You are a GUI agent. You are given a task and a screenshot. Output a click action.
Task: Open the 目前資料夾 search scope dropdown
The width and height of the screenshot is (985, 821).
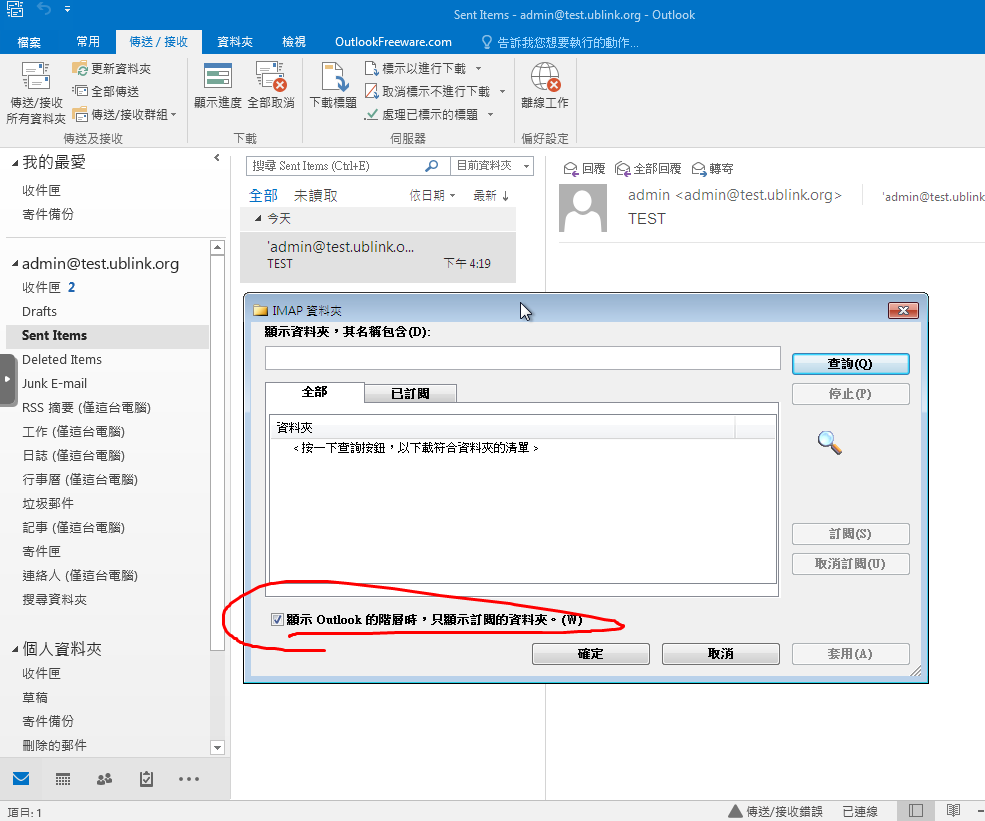[x=493, y=166]
